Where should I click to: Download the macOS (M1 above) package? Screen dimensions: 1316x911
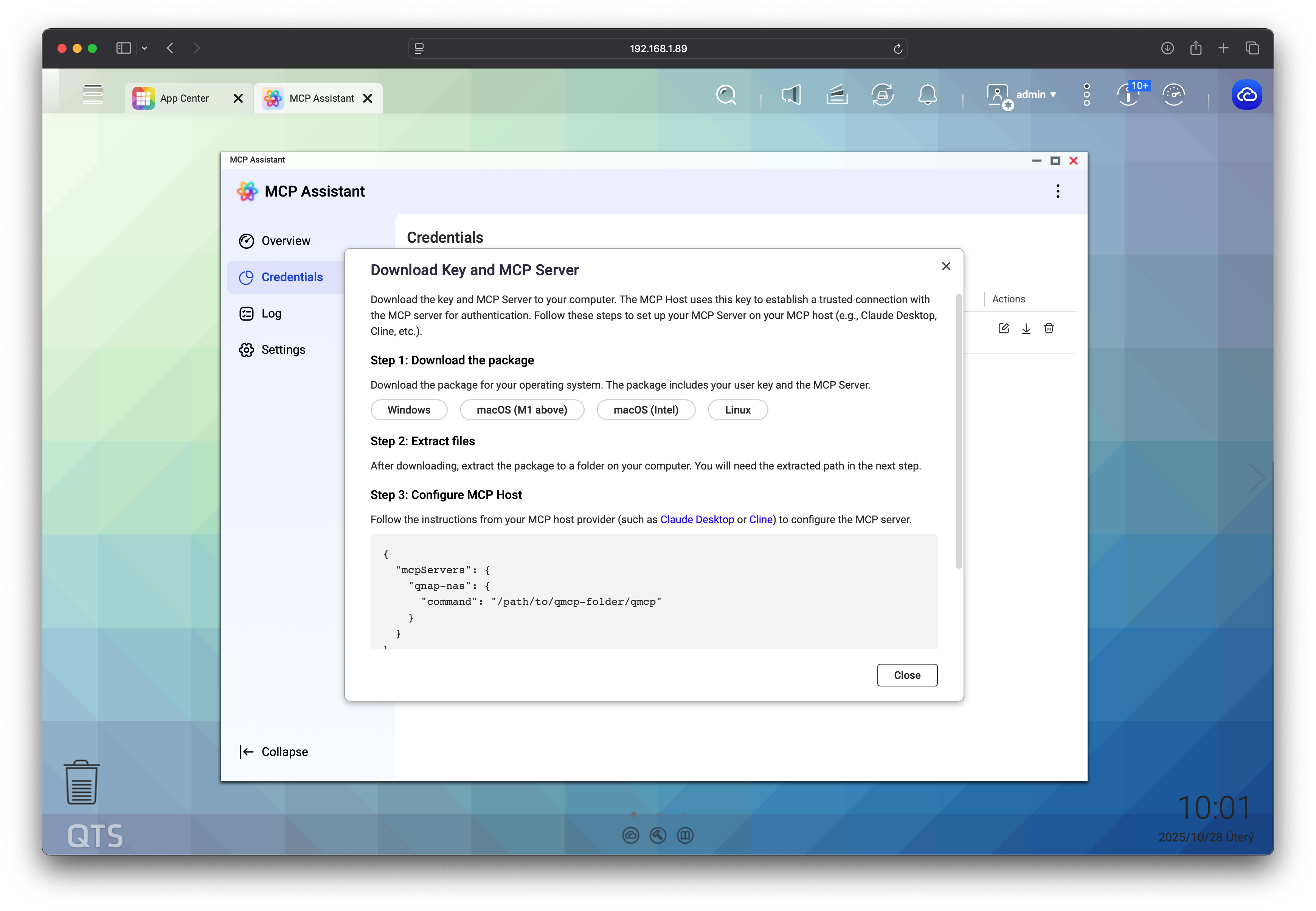pos(521,410)
